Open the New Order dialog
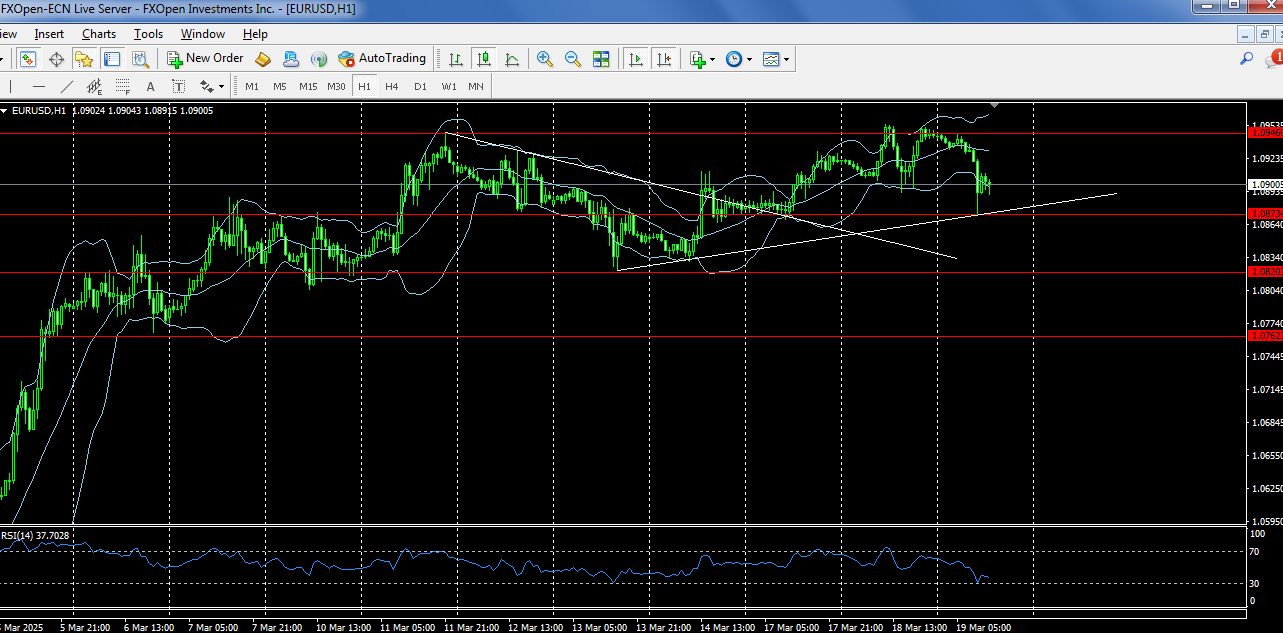 (205, 59)
